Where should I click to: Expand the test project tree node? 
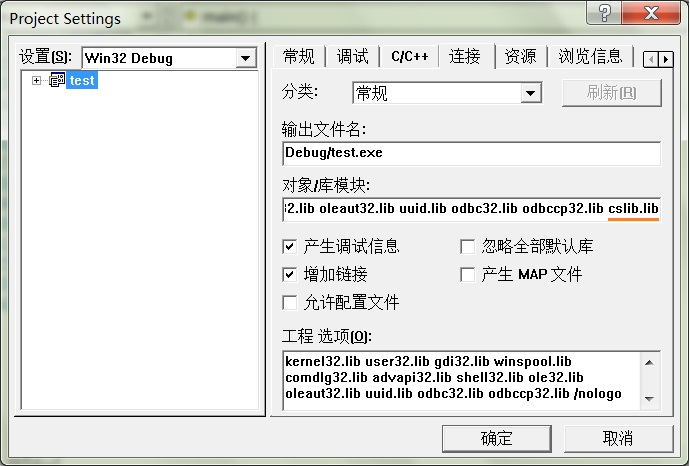pos(37,80)
